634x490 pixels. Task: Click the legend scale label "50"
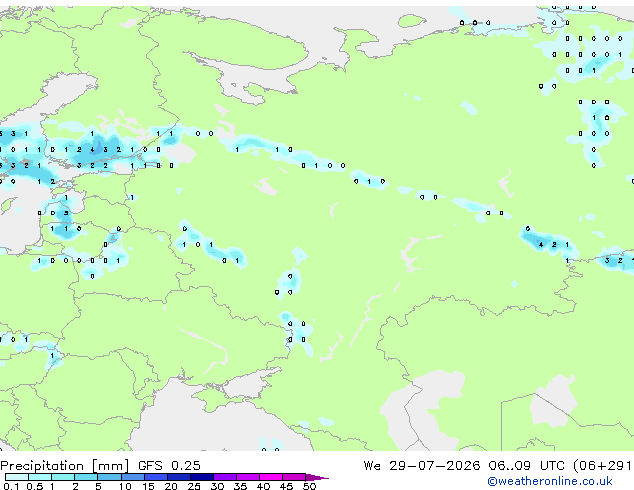coord(309,486)
